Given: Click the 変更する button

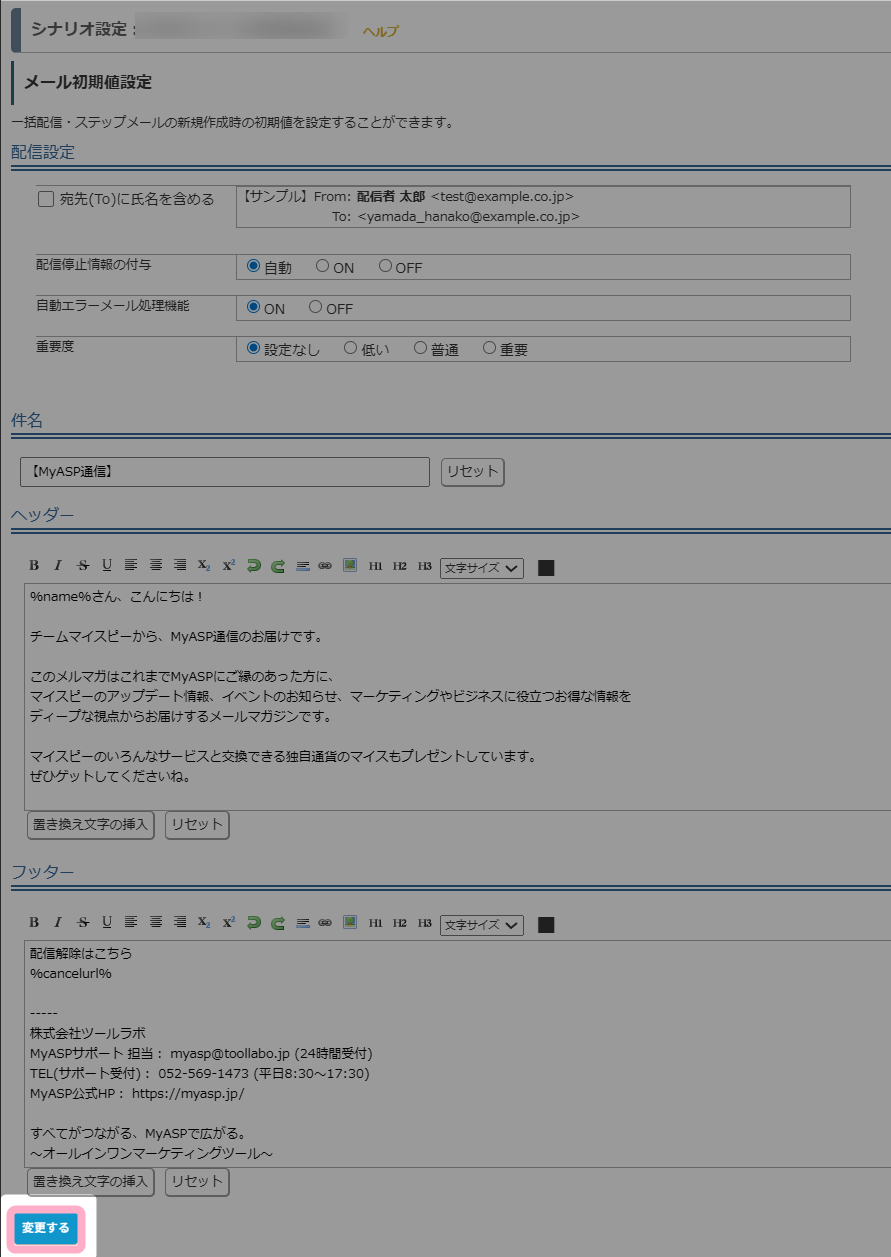Looking at the screenshot, I should (x=46, y=1228).
